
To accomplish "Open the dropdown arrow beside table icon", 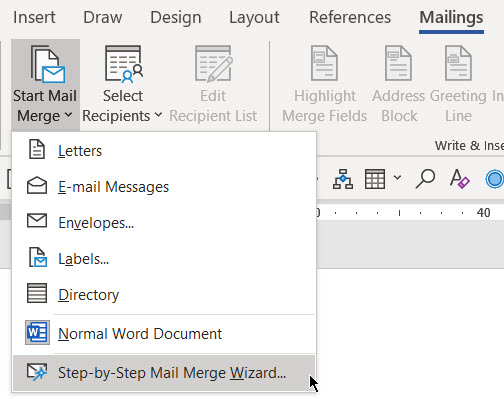I will pyautogui.click(x=397, y=177).
